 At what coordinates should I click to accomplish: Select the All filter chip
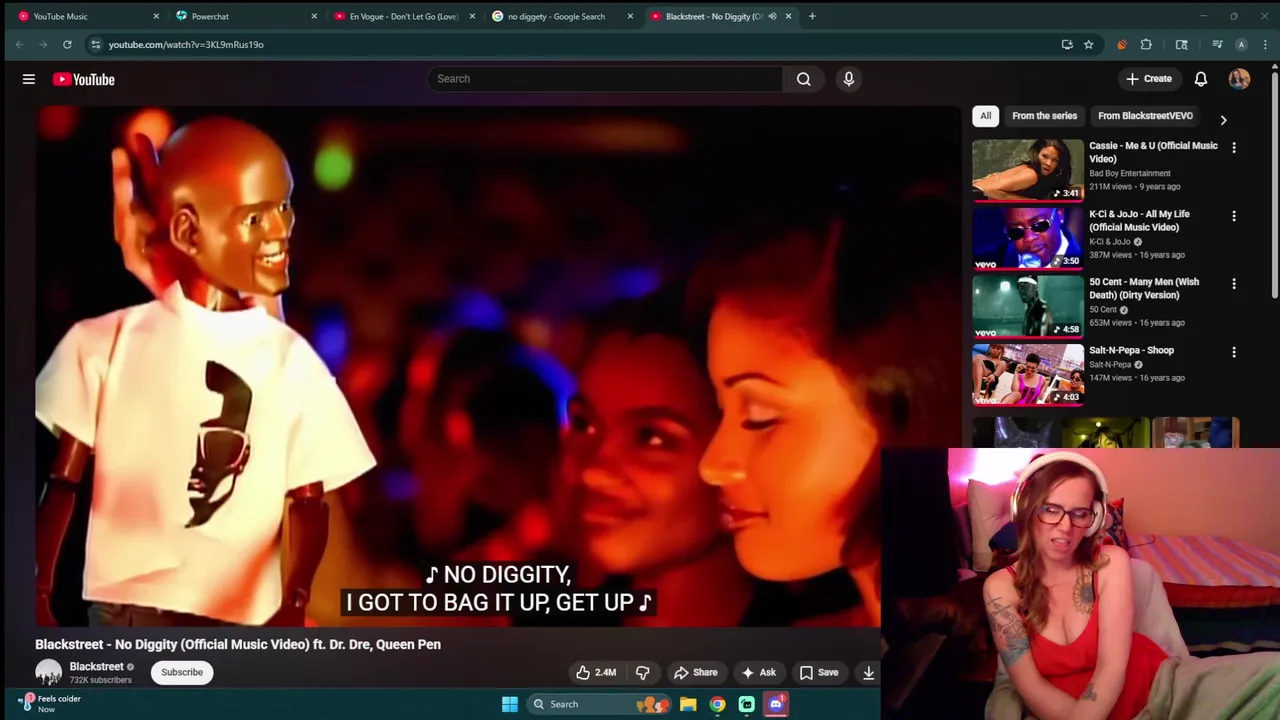pyautogui.click(x=985, y=116)
